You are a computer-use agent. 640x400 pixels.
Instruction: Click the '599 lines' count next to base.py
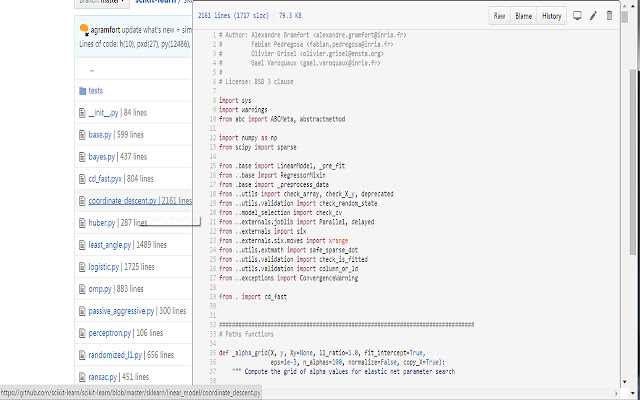[130, 135]
